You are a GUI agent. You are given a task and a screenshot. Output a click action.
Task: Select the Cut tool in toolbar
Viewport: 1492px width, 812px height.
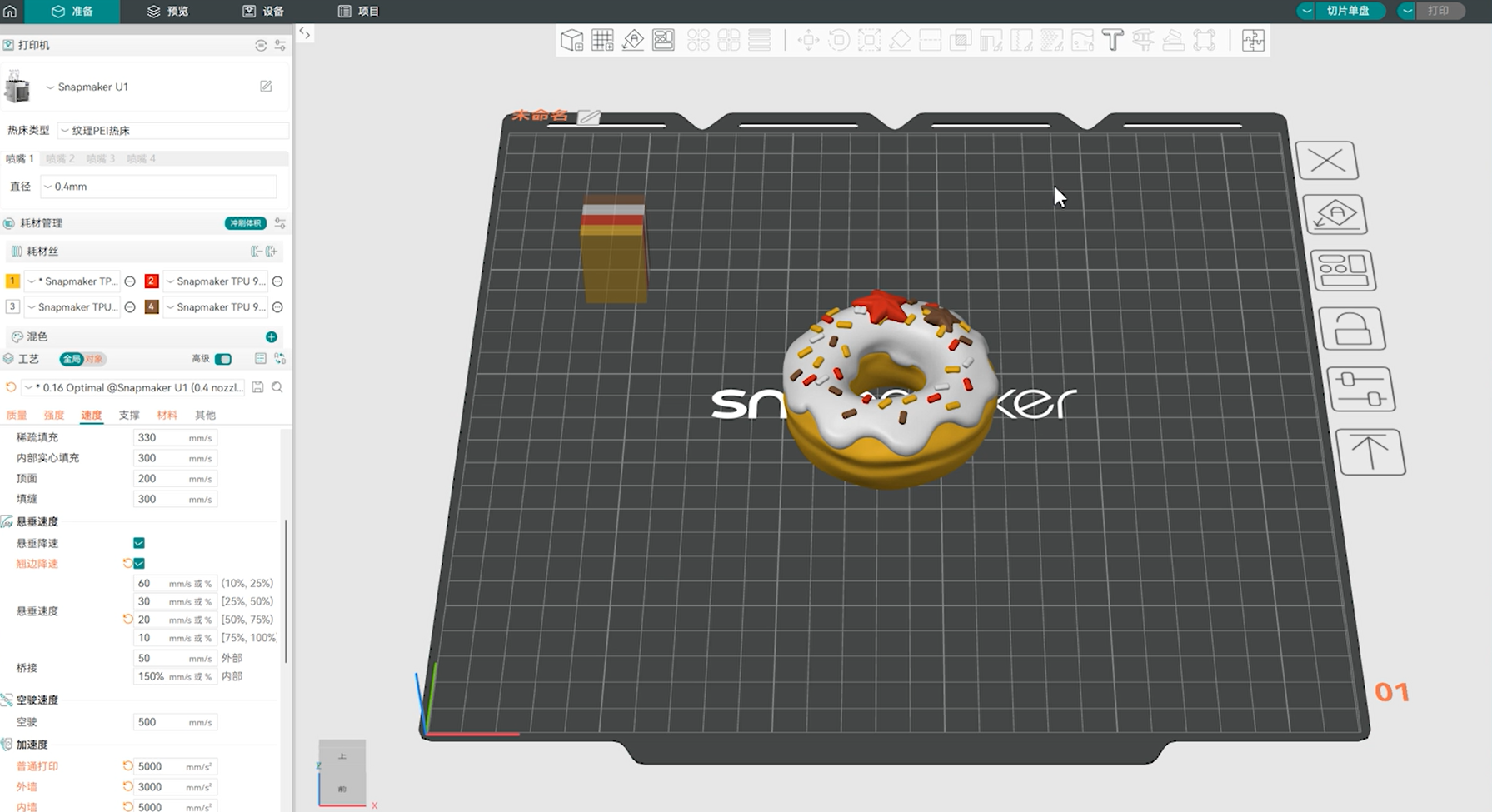tap(930, 40)
